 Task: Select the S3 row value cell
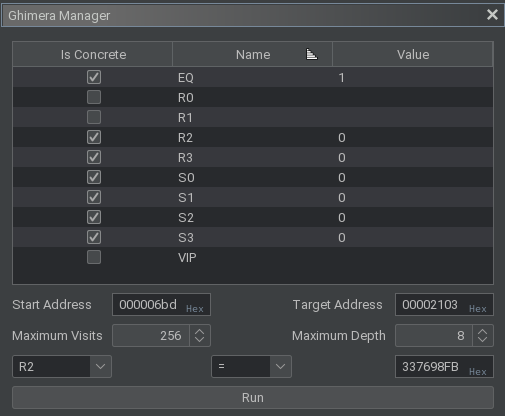(413, 237)
